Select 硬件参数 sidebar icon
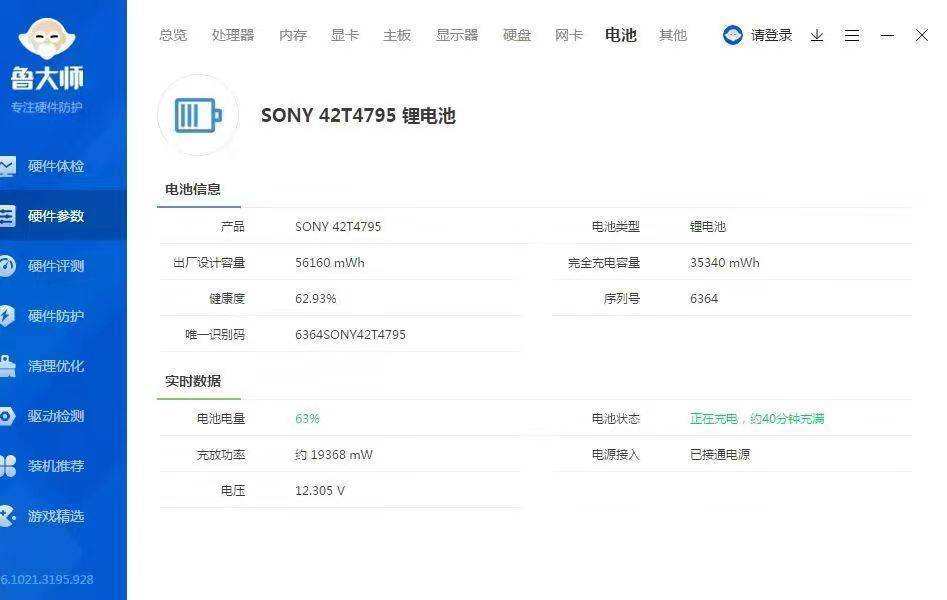 [x=7, y=216]
